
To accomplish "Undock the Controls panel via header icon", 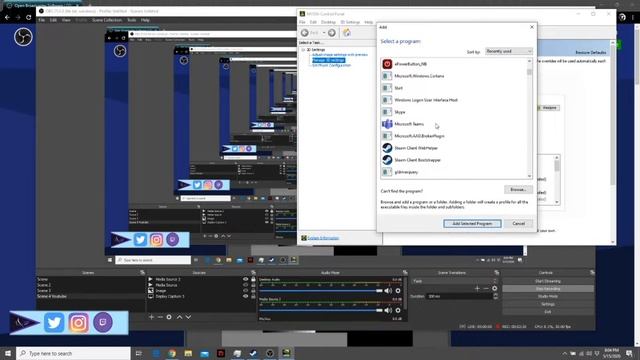I will (592, 272).
